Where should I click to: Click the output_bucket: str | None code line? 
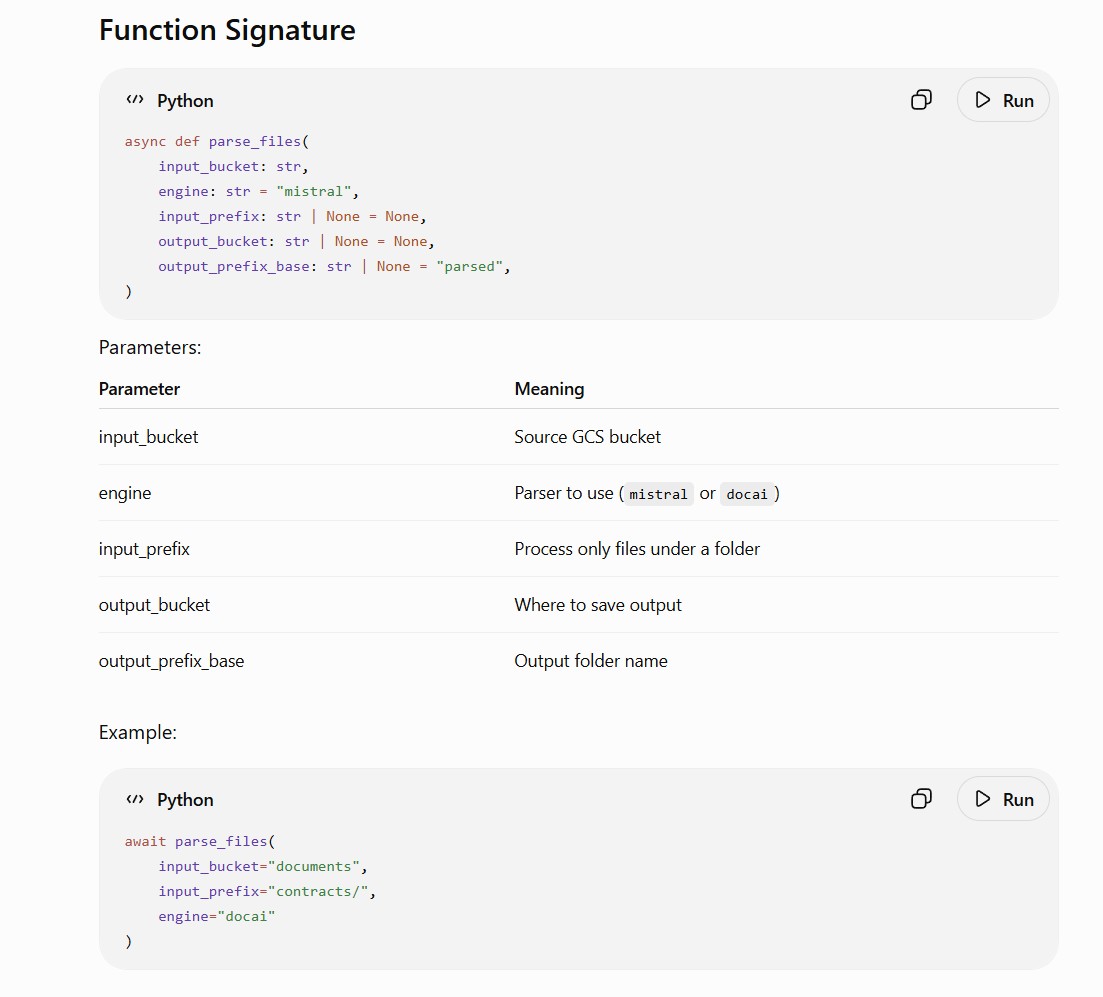click(x=296, y=241)
